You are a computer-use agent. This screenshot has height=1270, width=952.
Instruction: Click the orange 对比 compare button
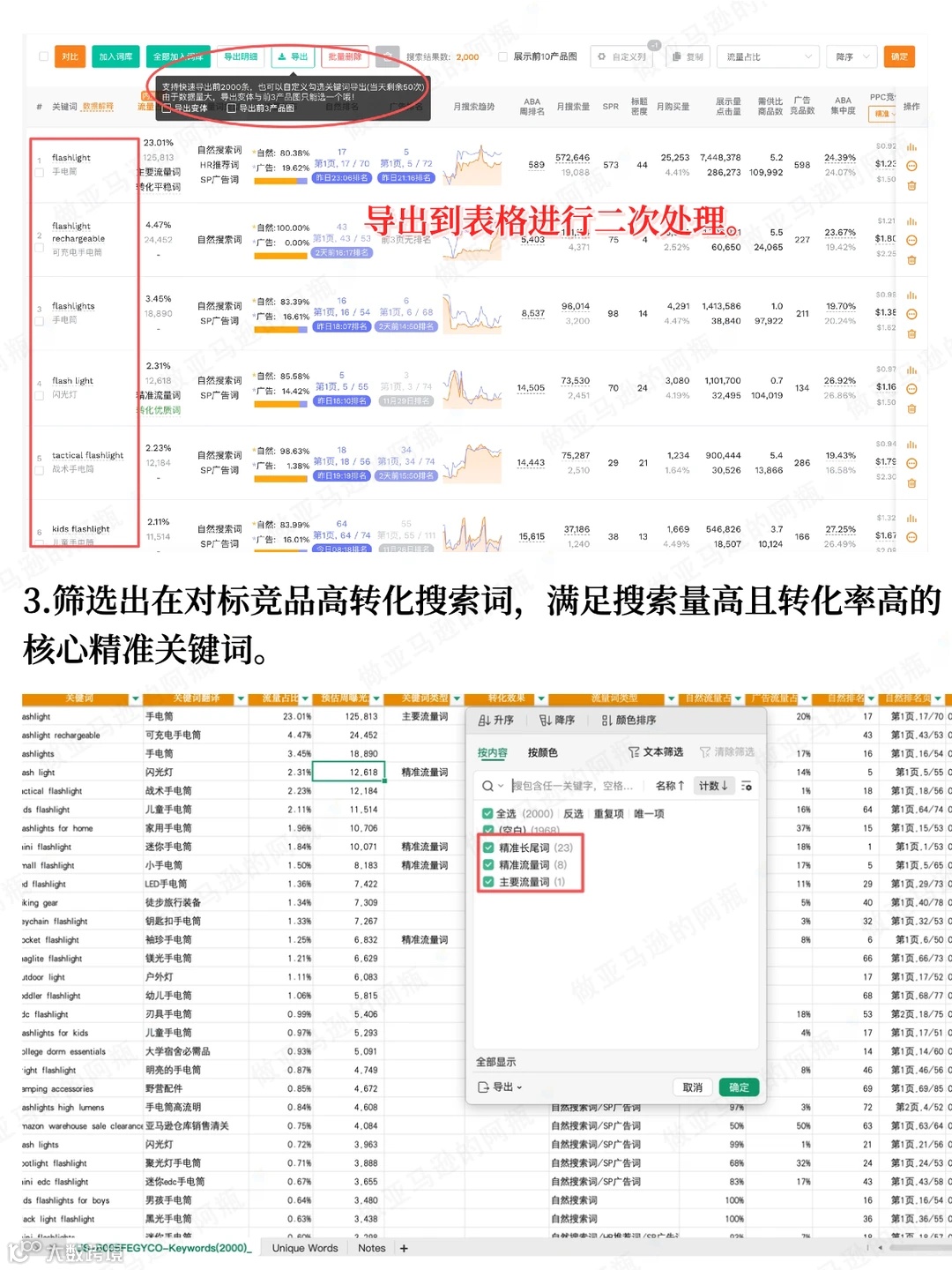[x=70, y=56]
